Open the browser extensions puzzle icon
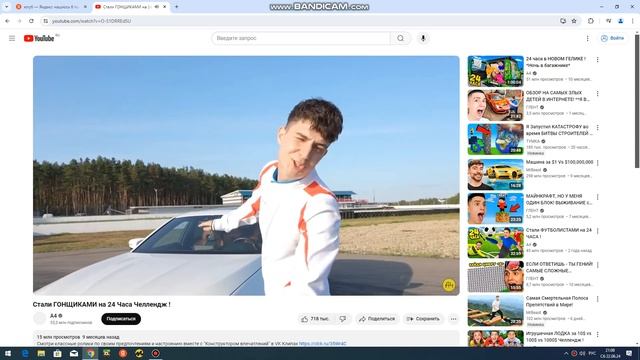 click(x=591, y=21)
